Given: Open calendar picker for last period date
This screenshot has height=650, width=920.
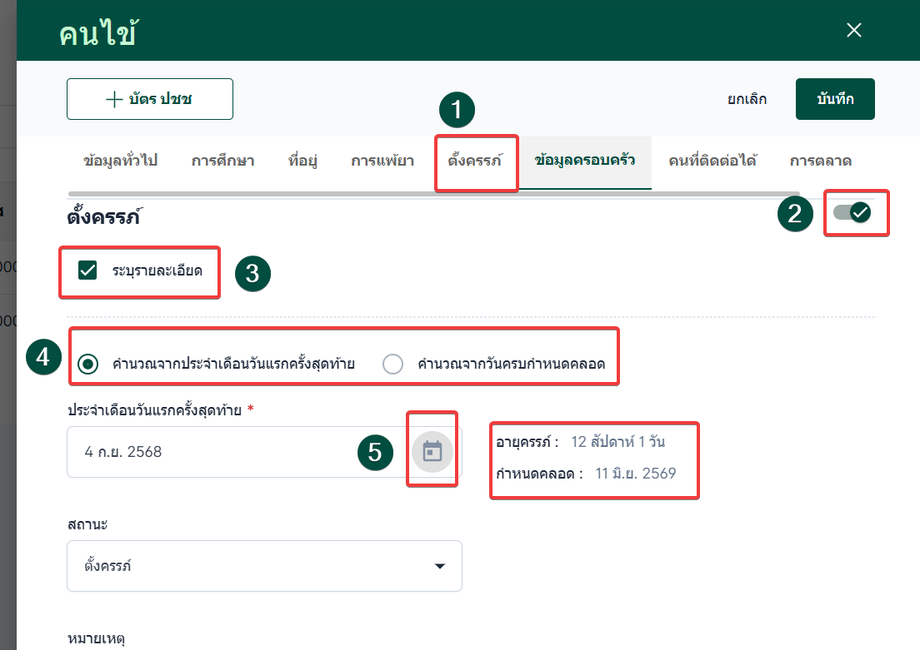Looking at the screenshot, I should 432,451.
